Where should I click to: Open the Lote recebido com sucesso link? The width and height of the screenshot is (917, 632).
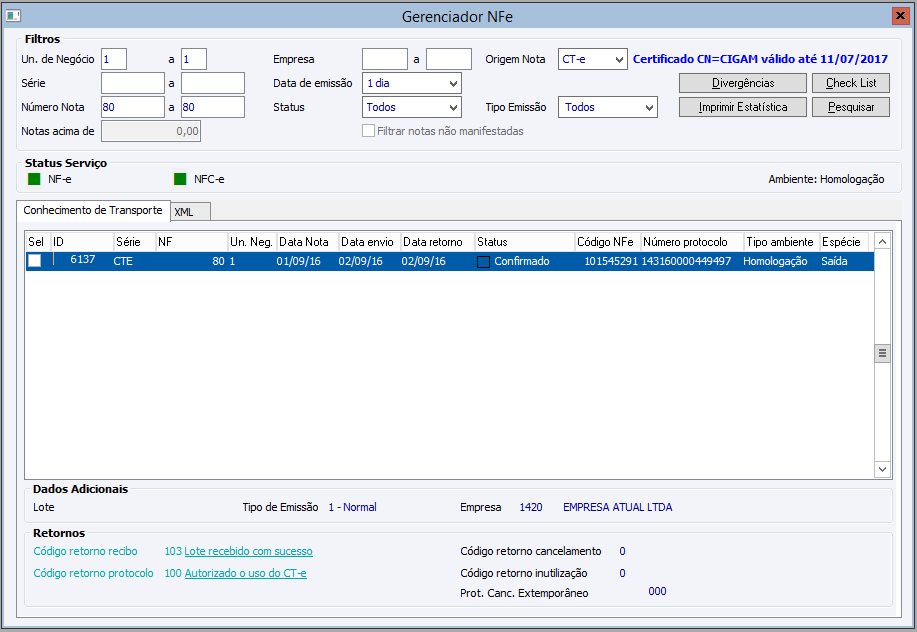[248, 551]
